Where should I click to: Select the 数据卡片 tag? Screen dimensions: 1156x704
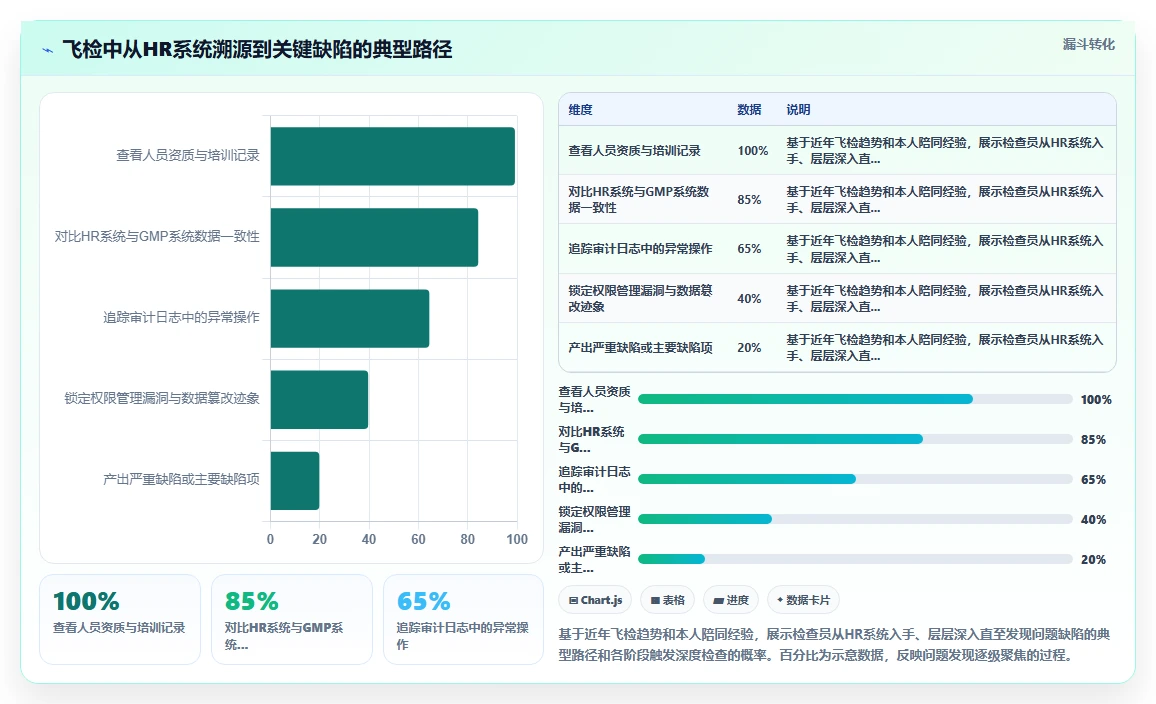click(x=803, y=600)
